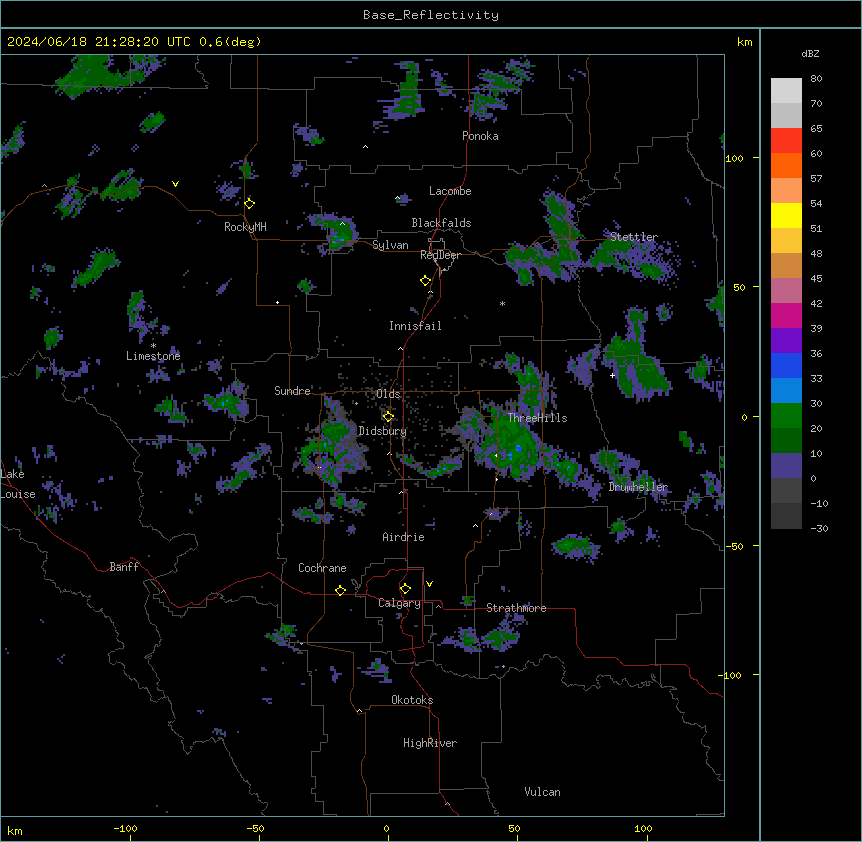Image resolution: width=862 pixels, height=842 pixels.
Task: Click the Stettler city label
Action: [x=634, y=237]
